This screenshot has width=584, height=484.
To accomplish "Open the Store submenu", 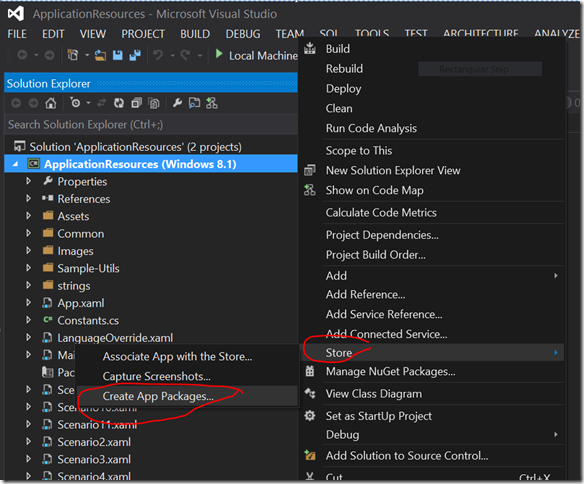I will click(x=432, y=353).
